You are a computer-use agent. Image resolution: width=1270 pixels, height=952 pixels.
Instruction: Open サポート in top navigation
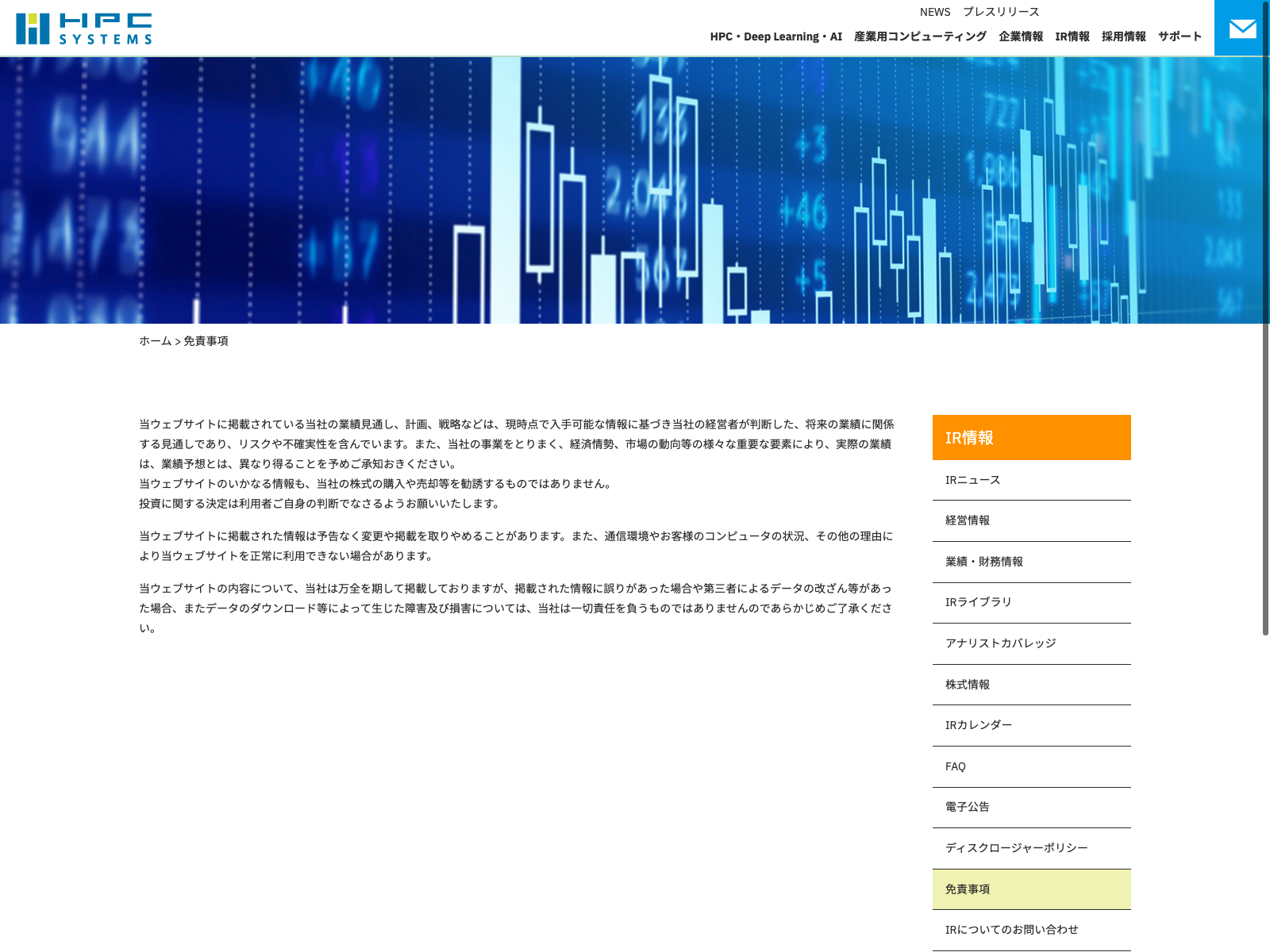[1180, 36]
